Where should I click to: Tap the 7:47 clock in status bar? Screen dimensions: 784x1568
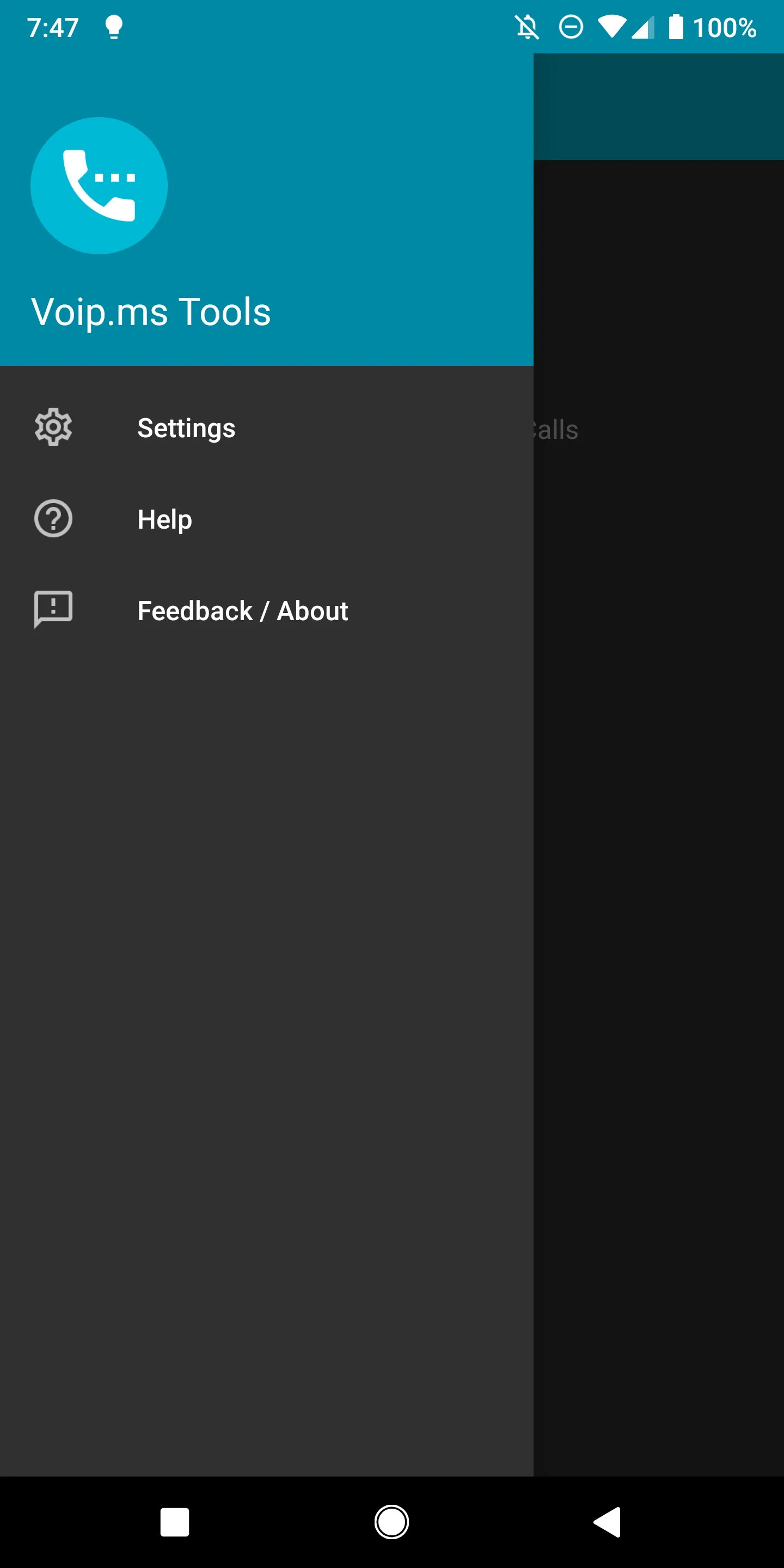[x=53, y=27]
